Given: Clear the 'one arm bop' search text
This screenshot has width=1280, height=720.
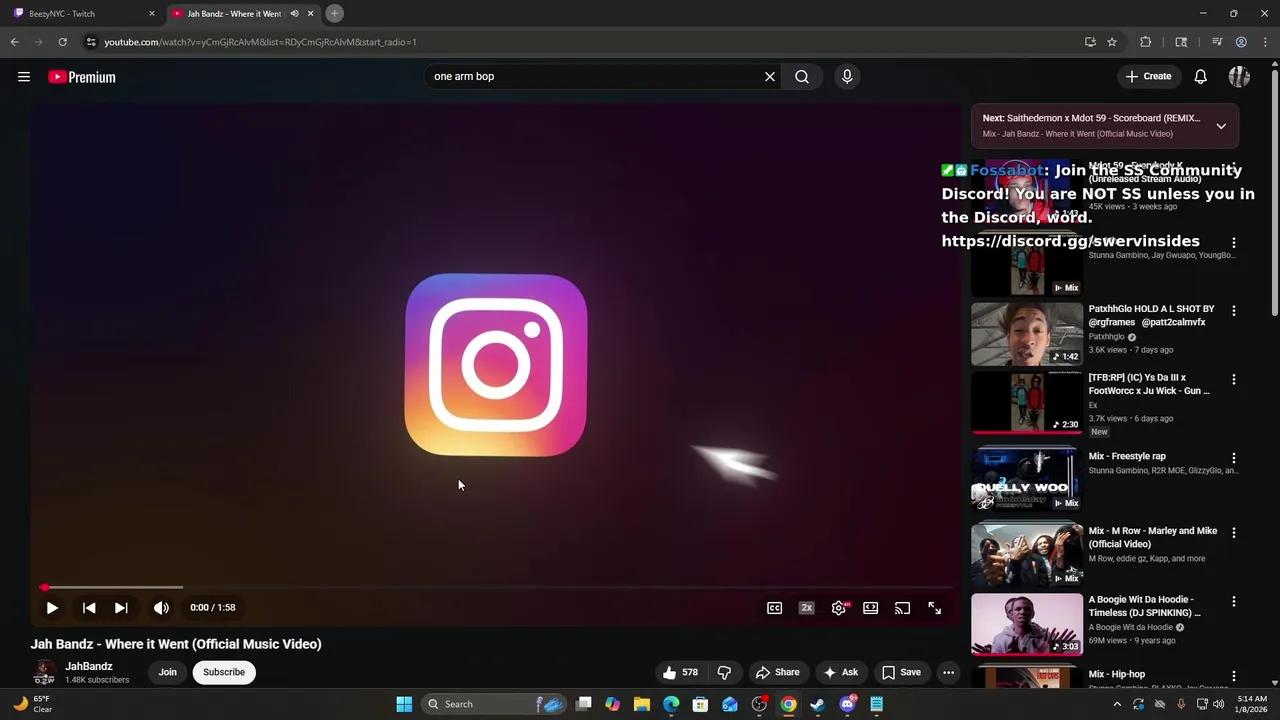Looking at the screenshot, I should [770, 76].
